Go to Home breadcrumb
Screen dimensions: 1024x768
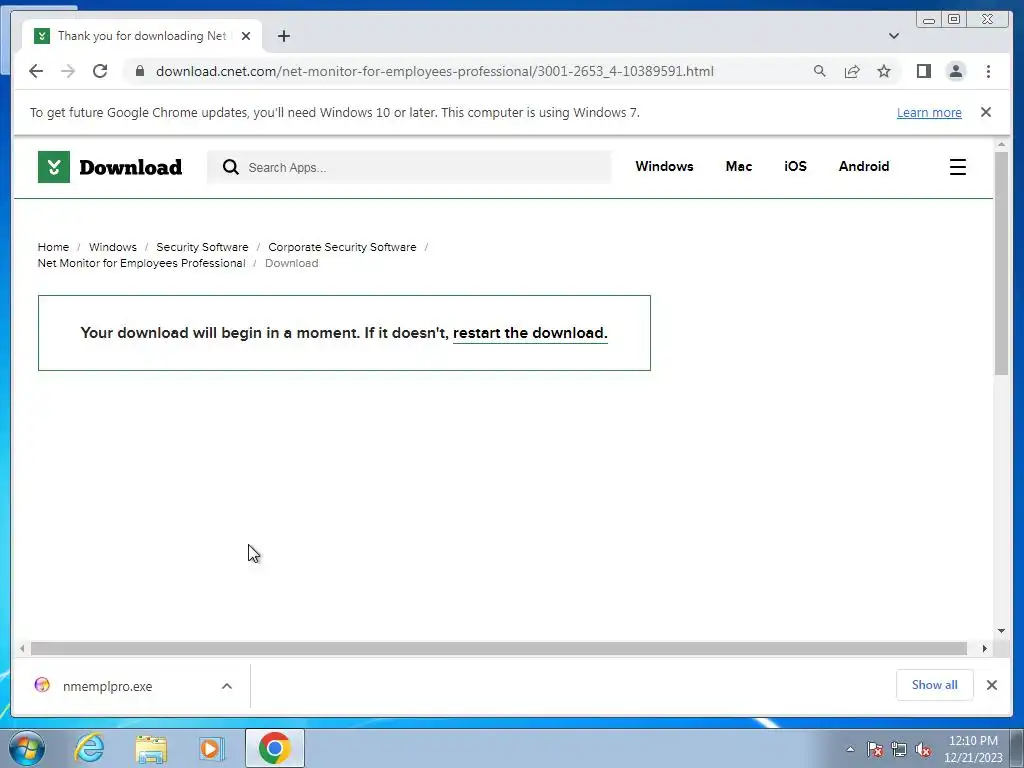[53, 247]
